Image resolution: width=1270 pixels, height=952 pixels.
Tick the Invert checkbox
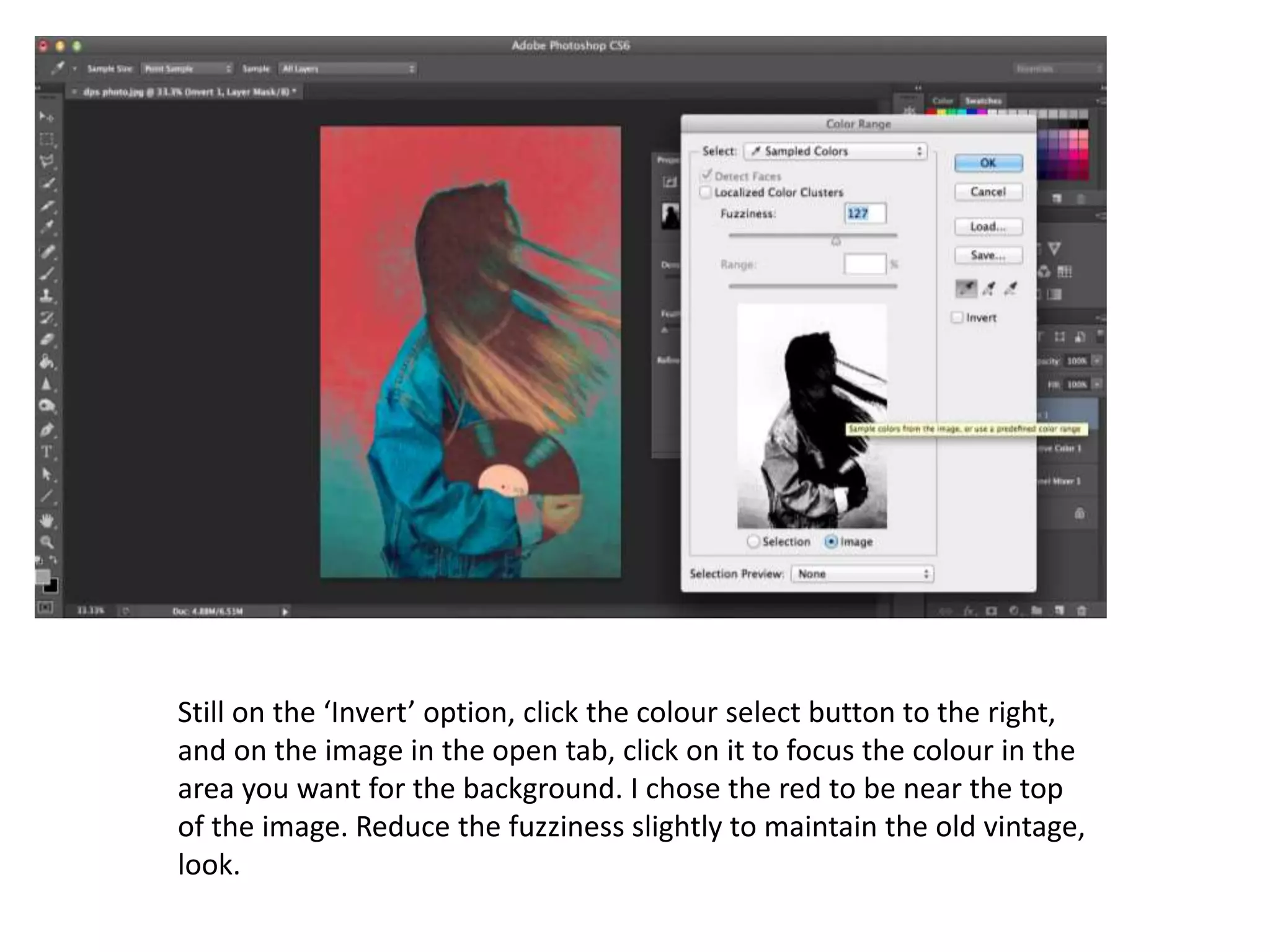point(957,317)
